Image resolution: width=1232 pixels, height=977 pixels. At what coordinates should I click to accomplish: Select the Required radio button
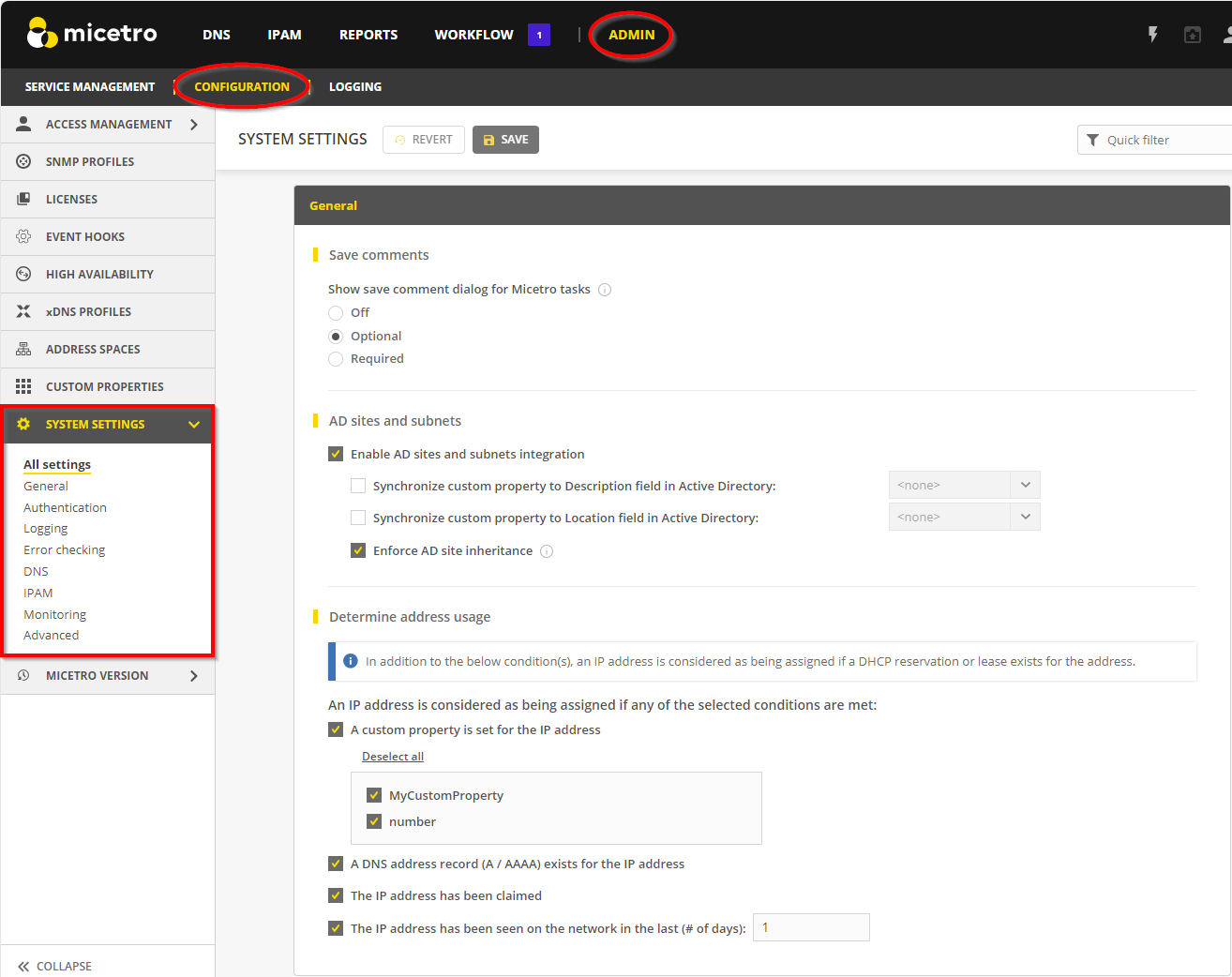[x=336, y=359]
